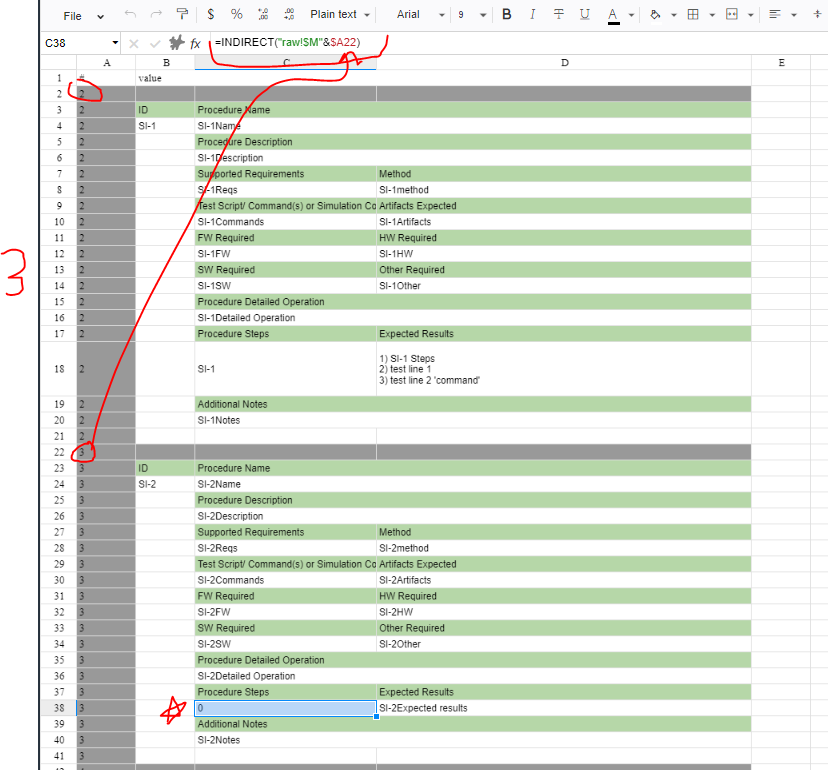The image size is (828, 770).
Task: Expand the merge cells dropdown arrow
Action: tap(750, 15)
